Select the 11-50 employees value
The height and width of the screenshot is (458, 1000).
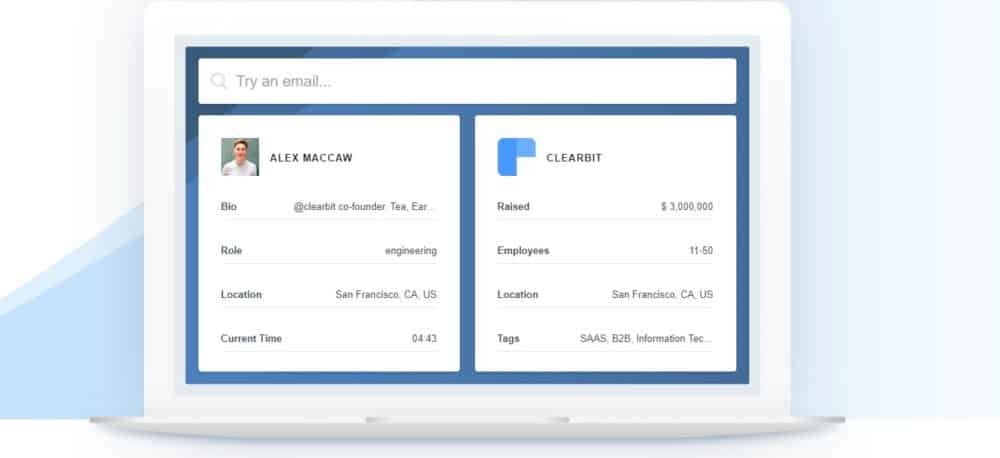700,251
